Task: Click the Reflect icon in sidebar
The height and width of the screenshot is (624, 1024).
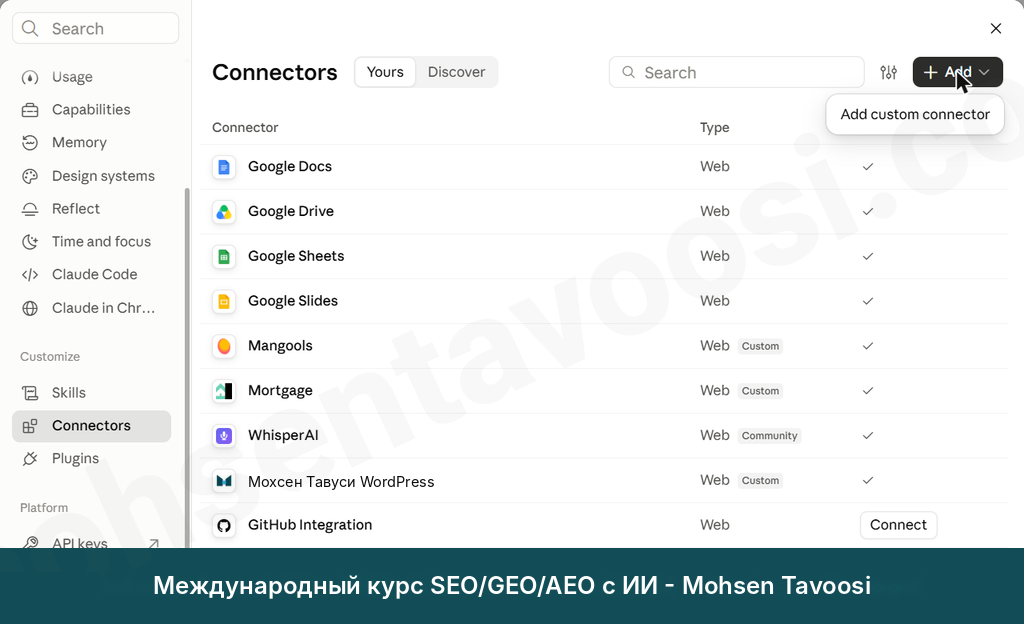Action: point(30,209)
